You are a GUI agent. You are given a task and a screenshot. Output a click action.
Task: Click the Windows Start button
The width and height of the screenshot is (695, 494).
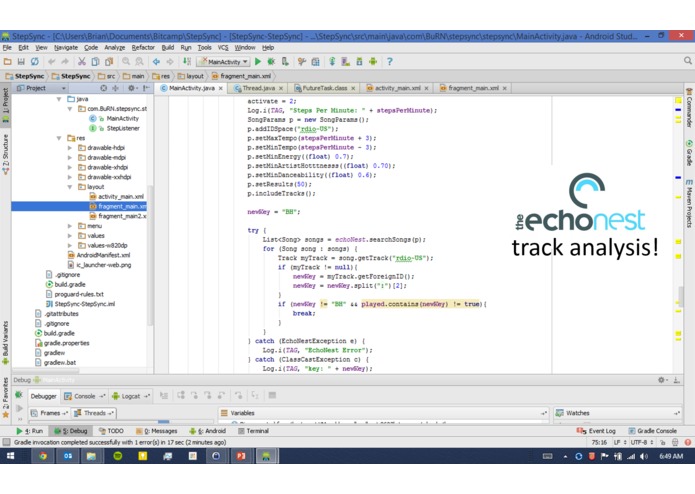point(10,456)
